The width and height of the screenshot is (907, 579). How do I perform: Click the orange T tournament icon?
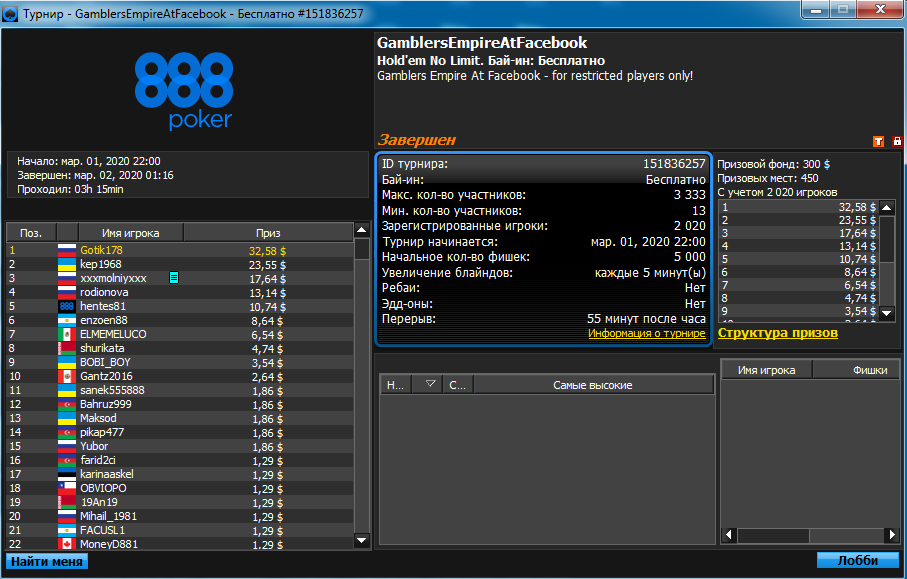click(878, 141)
